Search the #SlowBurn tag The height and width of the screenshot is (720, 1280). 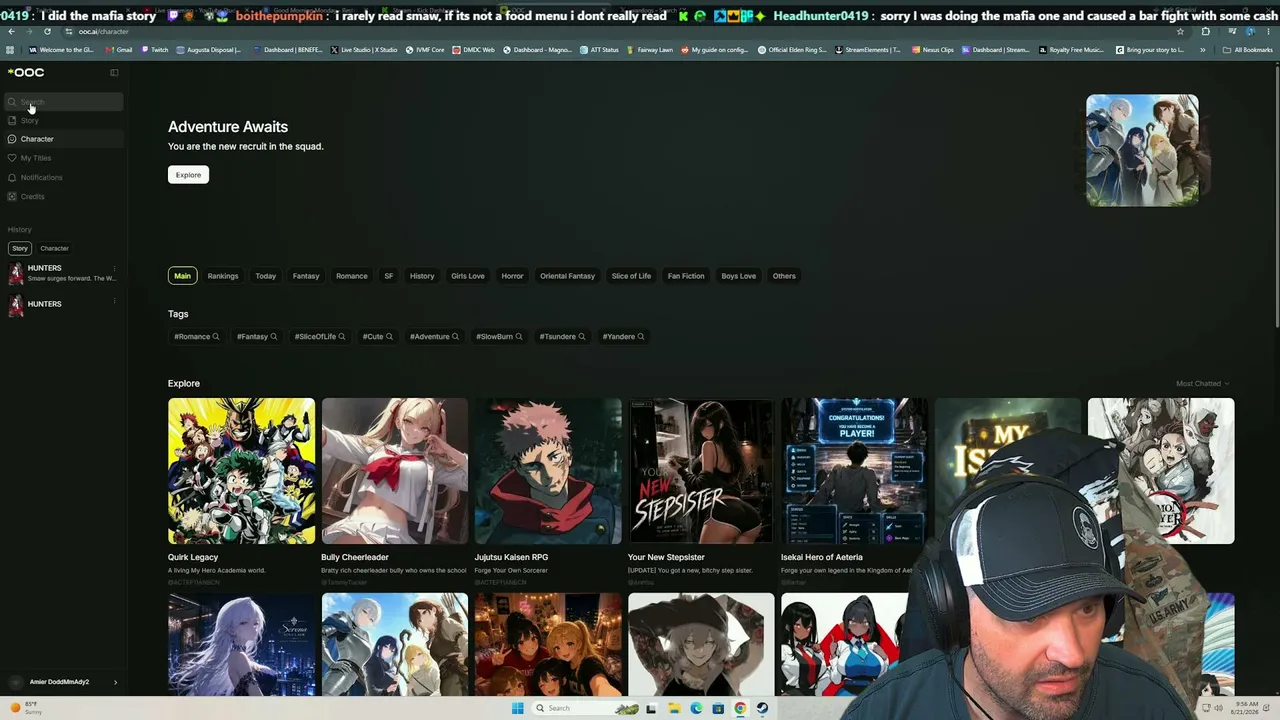point(499,337)
